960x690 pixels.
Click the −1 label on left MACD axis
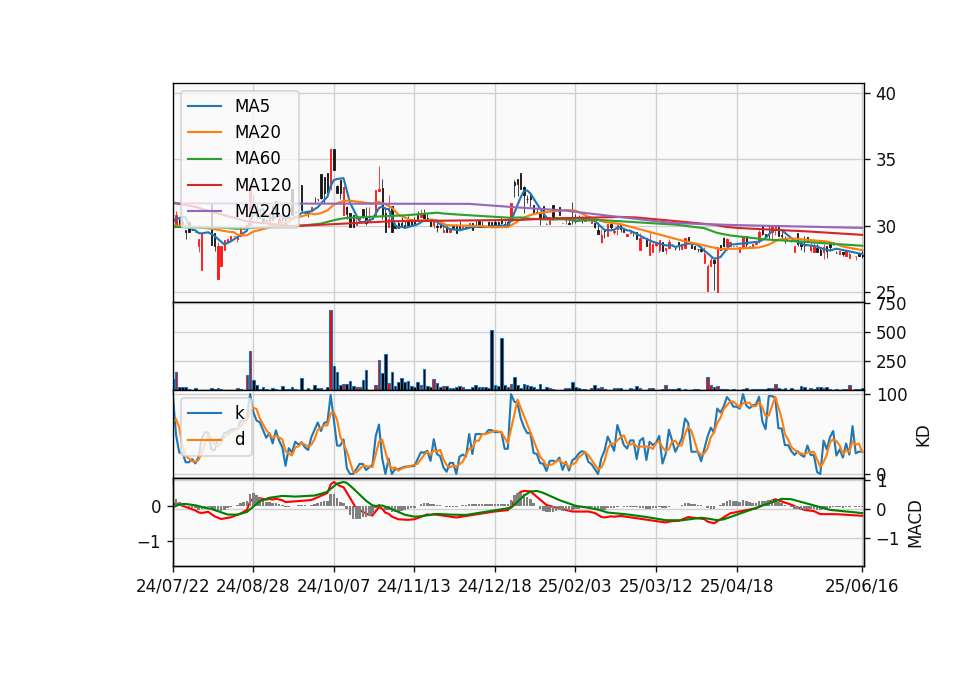tap(150, 542)
